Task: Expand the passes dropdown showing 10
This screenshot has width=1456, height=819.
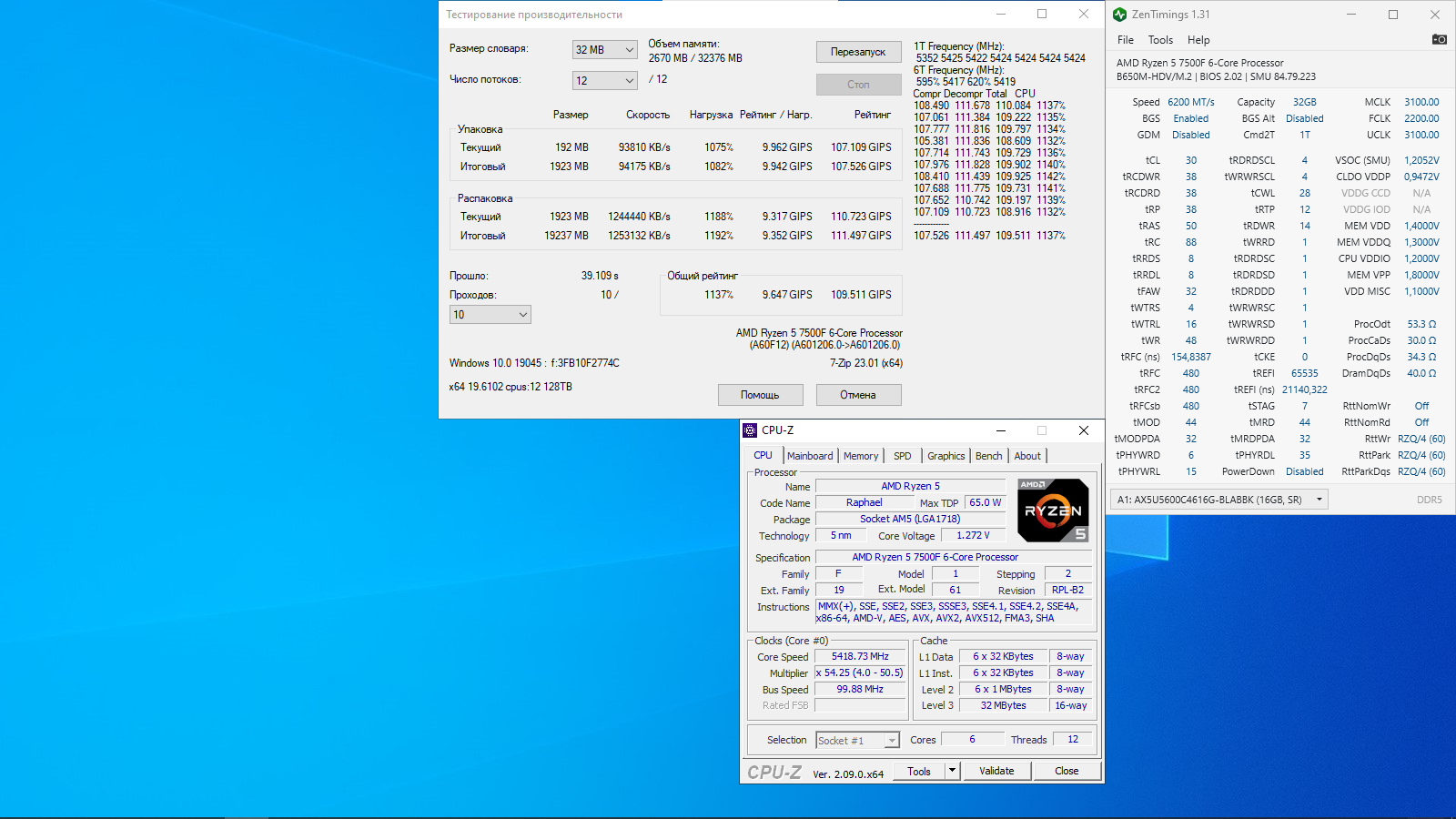Action: (x=490, y=315)
